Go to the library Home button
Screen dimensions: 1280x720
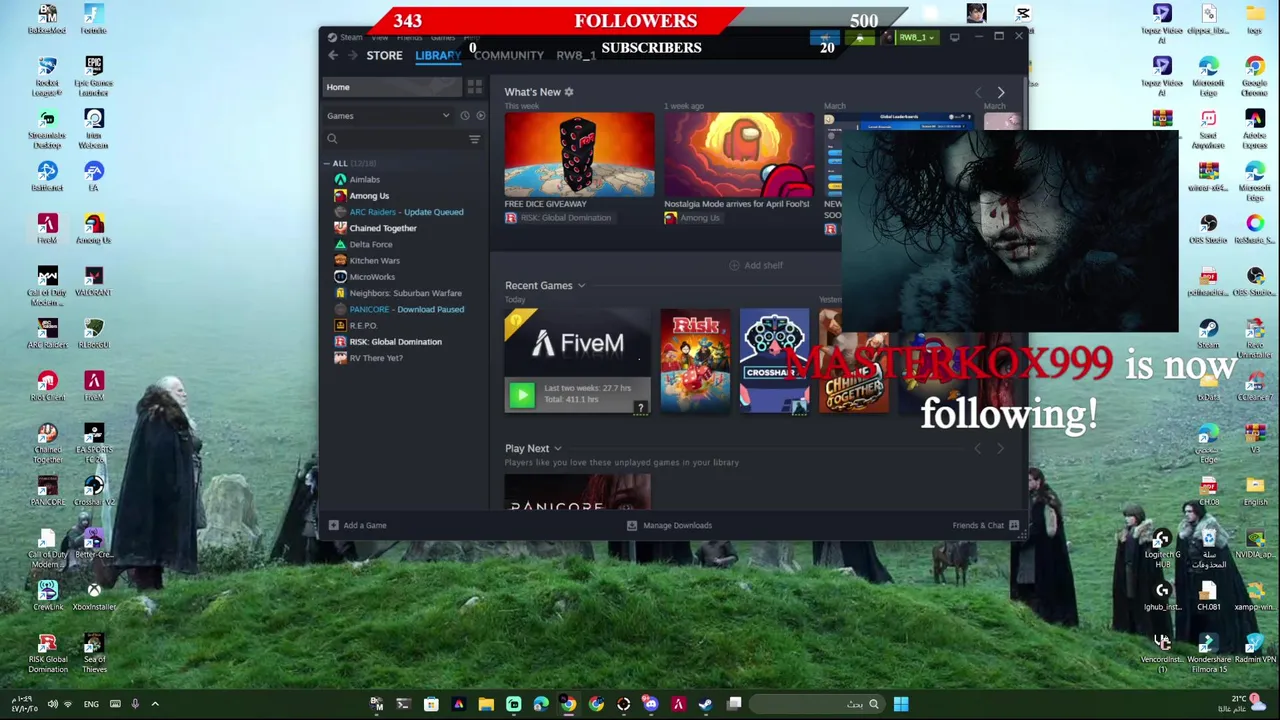391,87
